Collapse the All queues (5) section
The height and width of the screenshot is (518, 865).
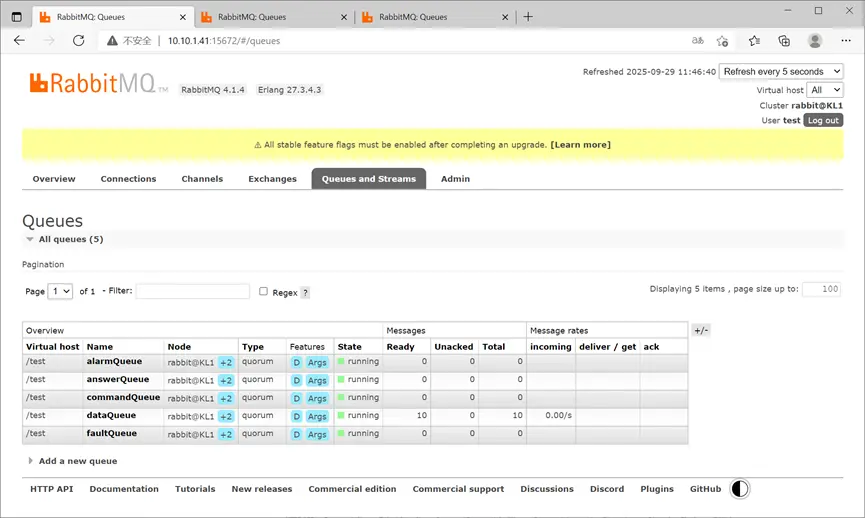[69, 239]
